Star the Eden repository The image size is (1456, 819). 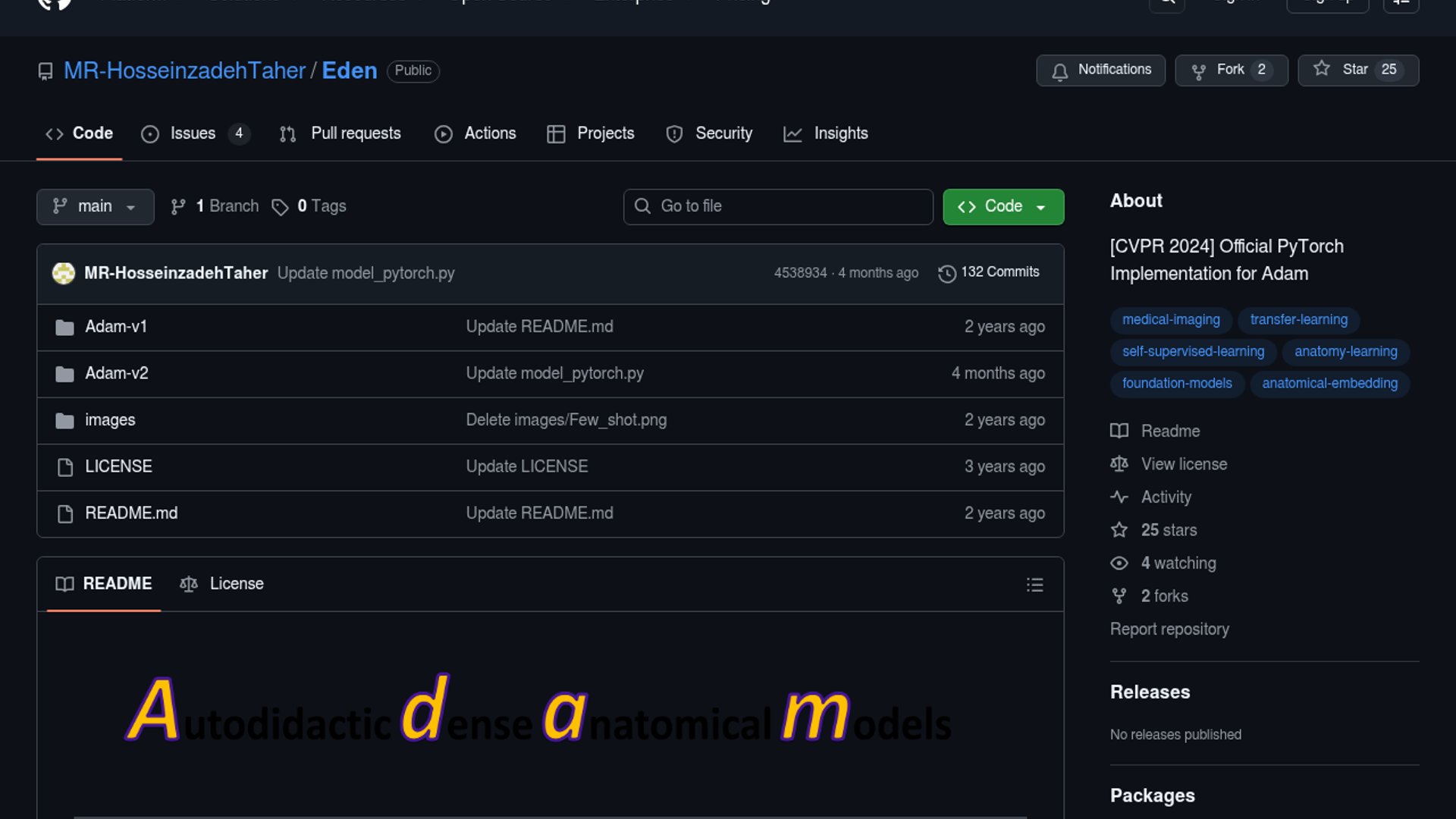1357,70
